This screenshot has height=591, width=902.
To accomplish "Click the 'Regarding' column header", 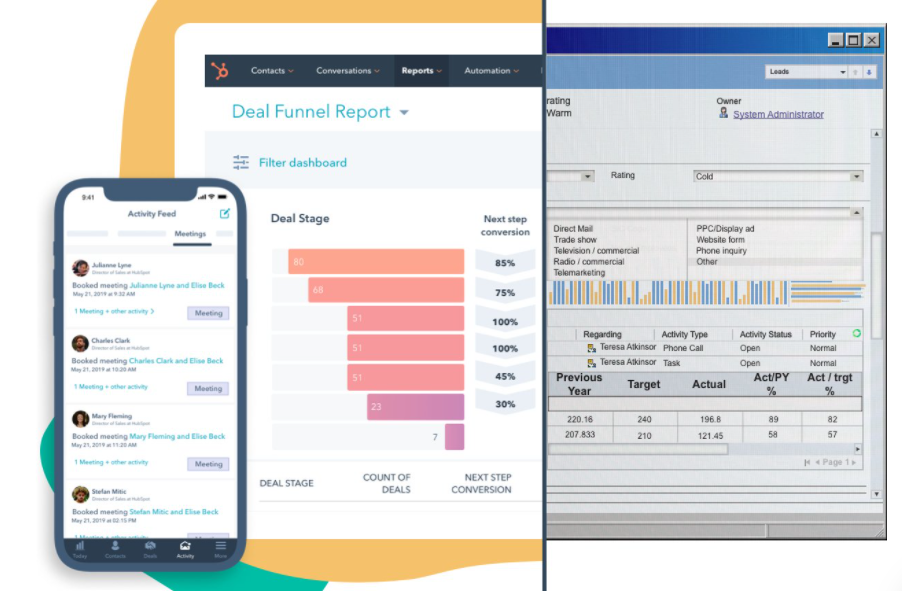I will [602, 334].
